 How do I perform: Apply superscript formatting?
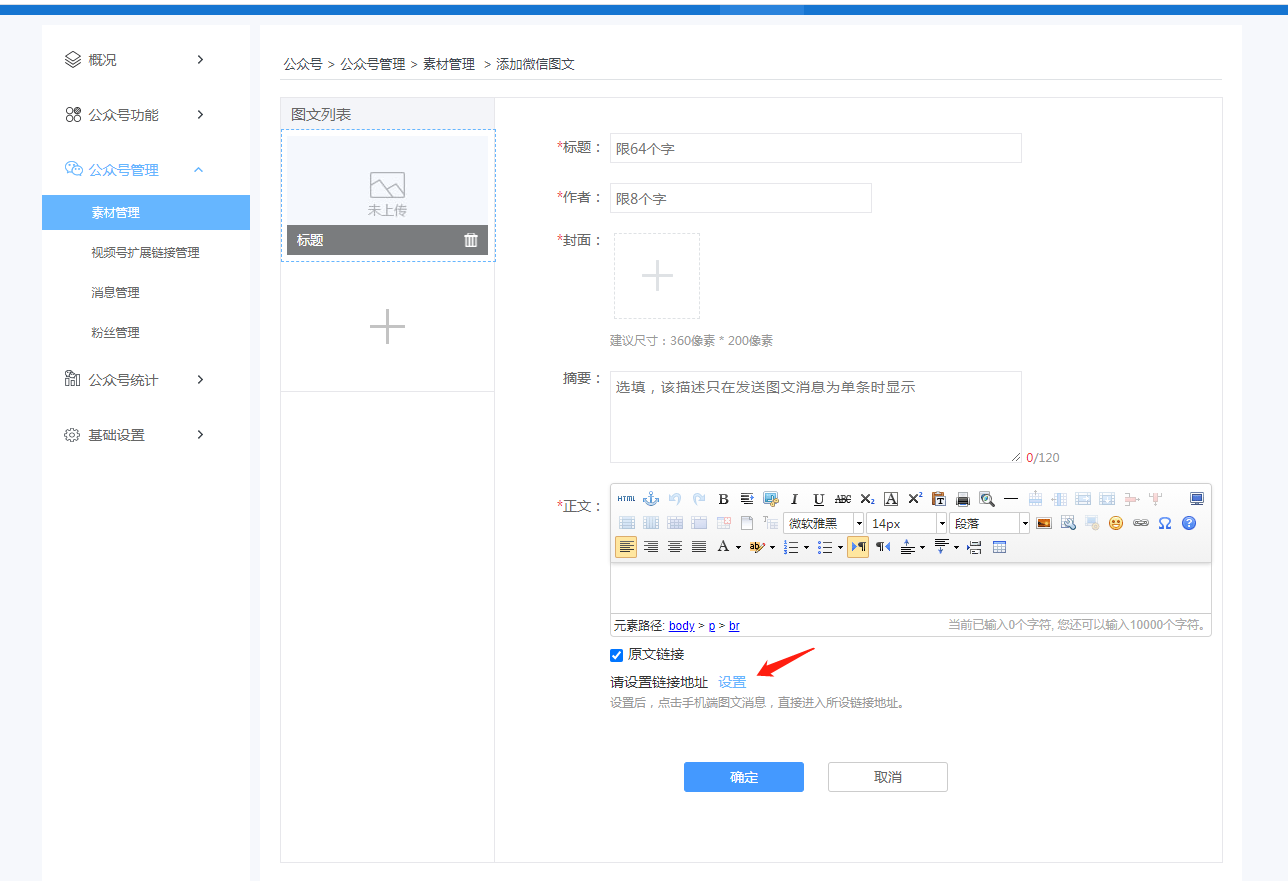pyautogui.click(x=915, y=499)
